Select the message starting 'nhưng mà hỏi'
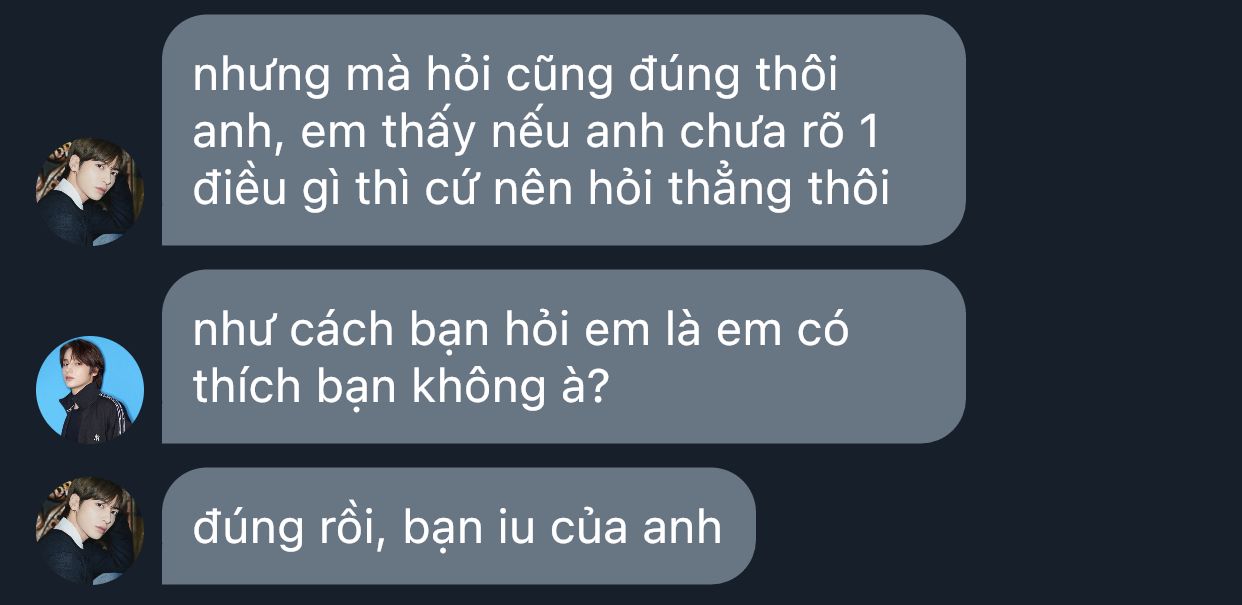 563,130
